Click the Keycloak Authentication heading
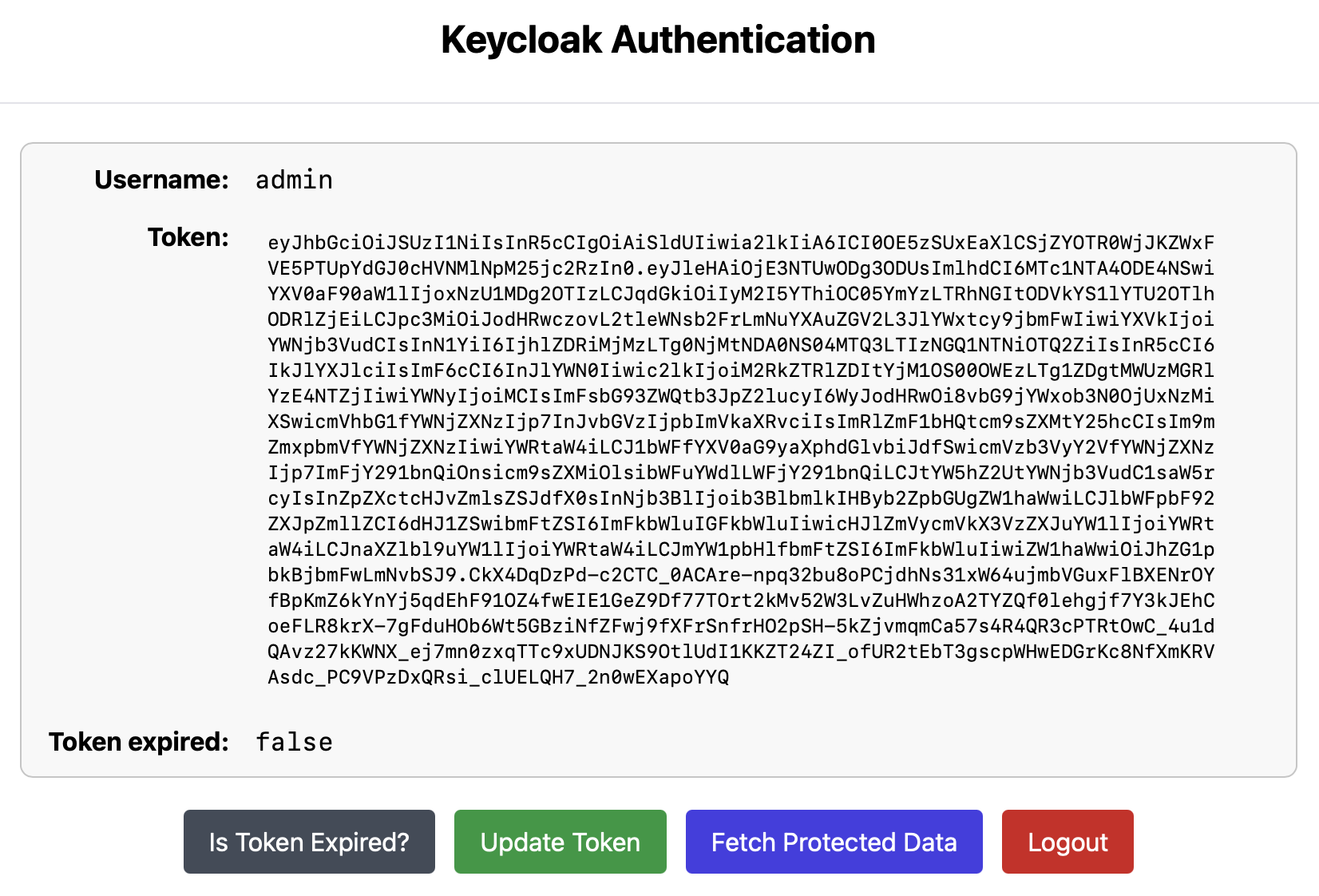The height and width of the screenshot is (896, 1319). 658,40
